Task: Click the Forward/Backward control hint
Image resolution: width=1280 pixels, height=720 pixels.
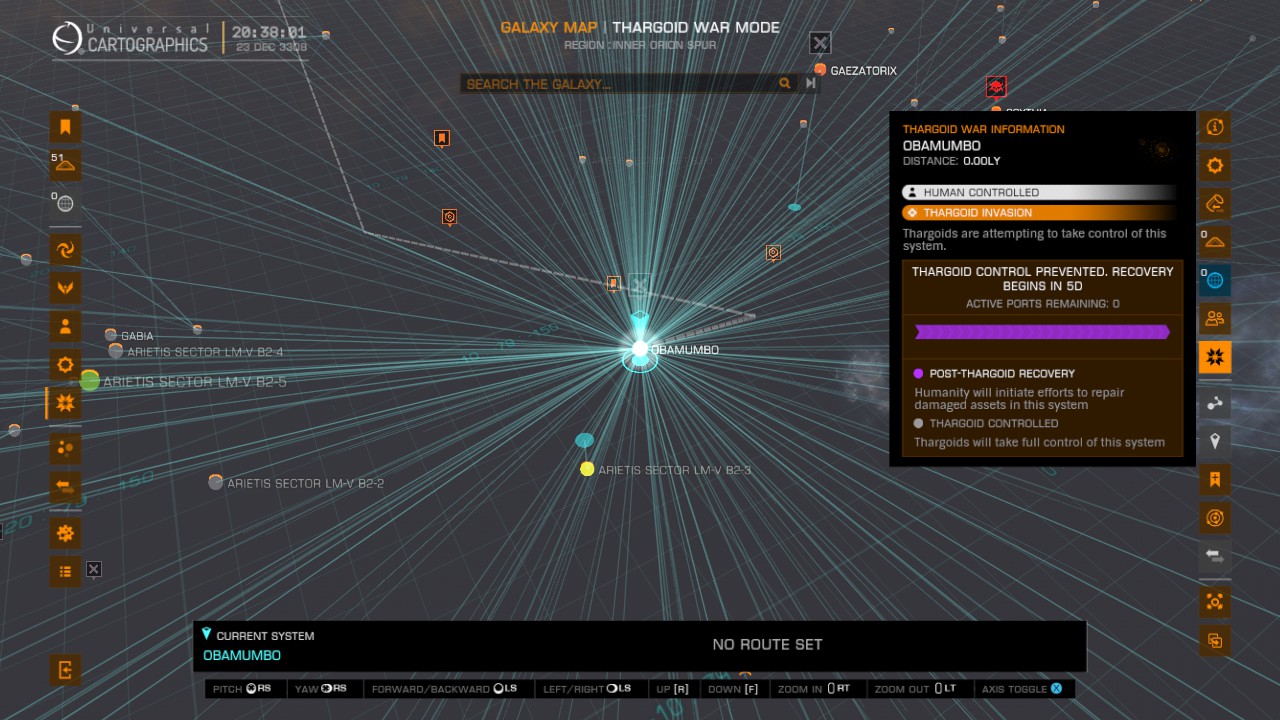Action: point(445,689)
